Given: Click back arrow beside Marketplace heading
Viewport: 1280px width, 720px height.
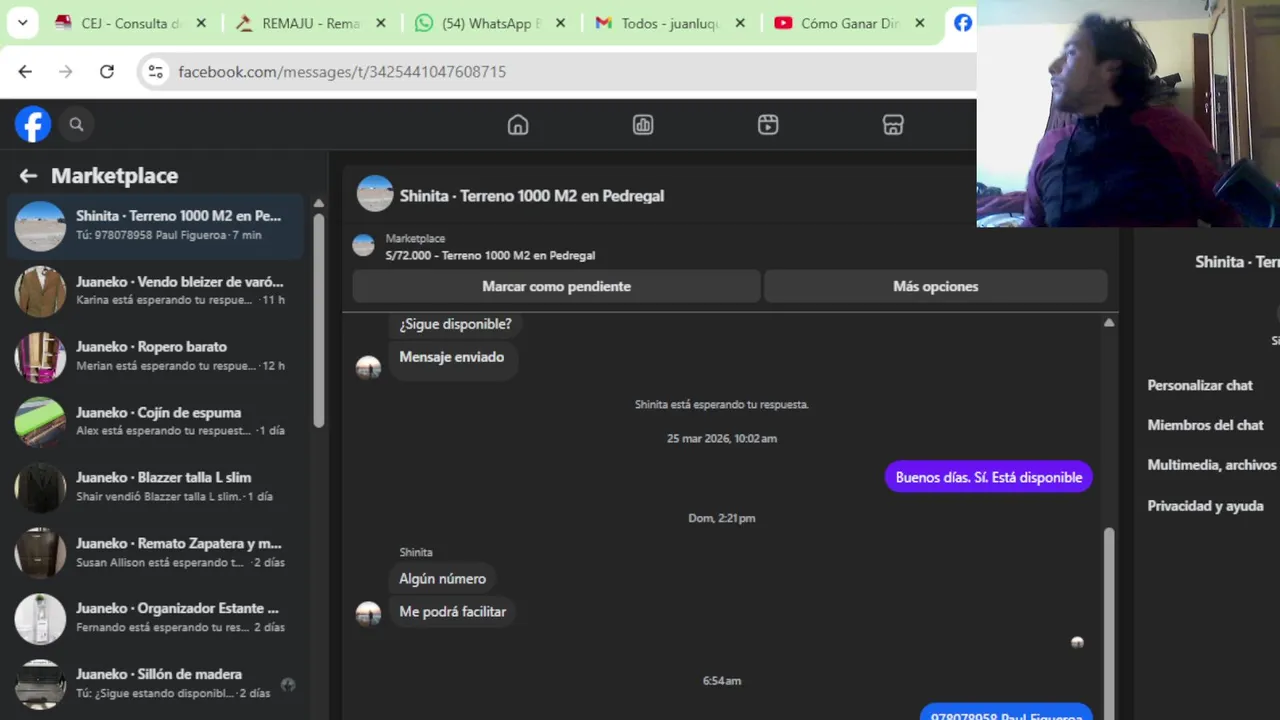Looking at the screenshot, I should tap(28, 176).
